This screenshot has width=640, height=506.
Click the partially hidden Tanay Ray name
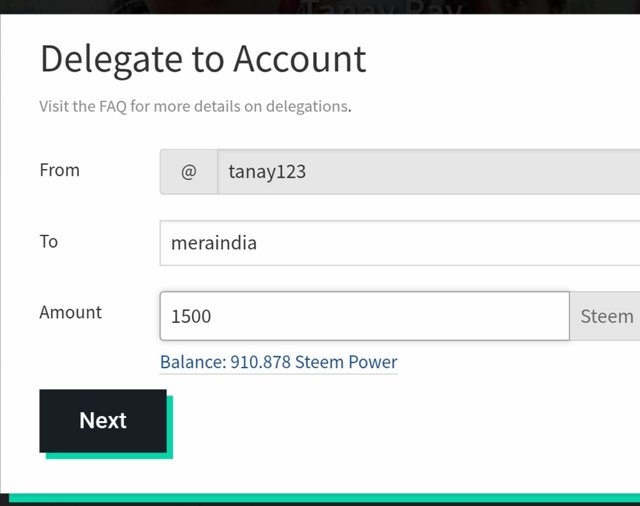(x=384, y=7)
